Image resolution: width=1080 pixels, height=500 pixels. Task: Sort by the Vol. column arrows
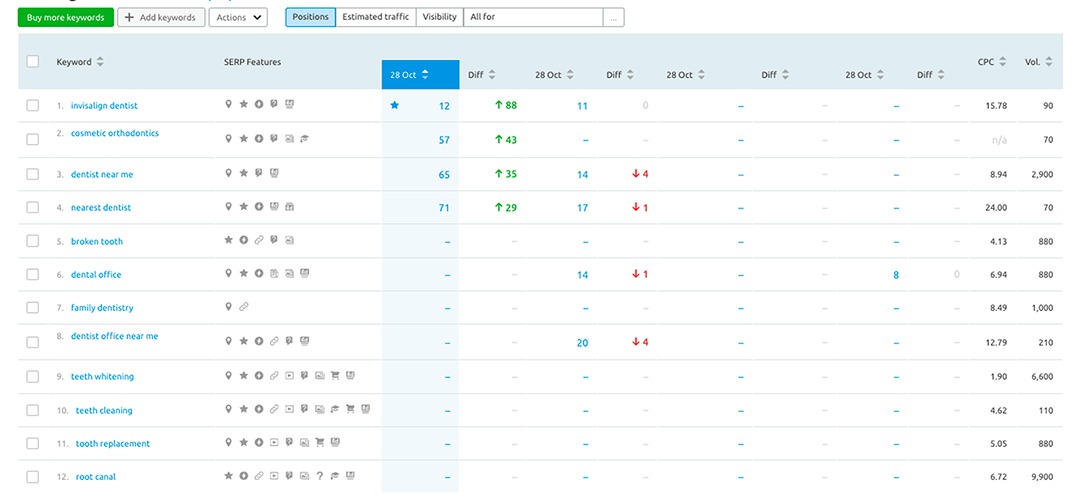pos(1048,62)
